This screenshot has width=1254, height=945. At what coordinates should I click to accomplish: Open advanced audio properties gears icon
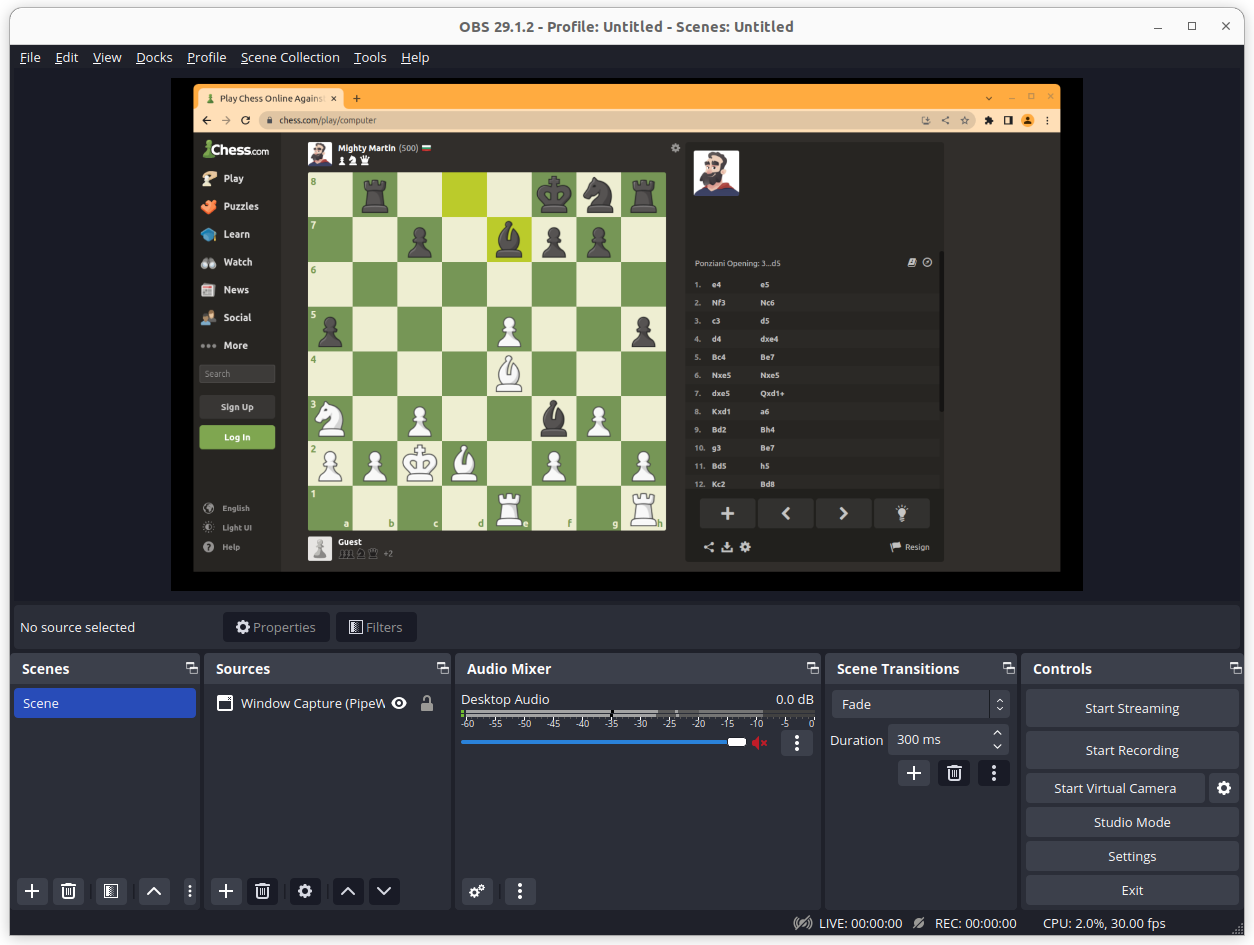[x=477, y=891]
